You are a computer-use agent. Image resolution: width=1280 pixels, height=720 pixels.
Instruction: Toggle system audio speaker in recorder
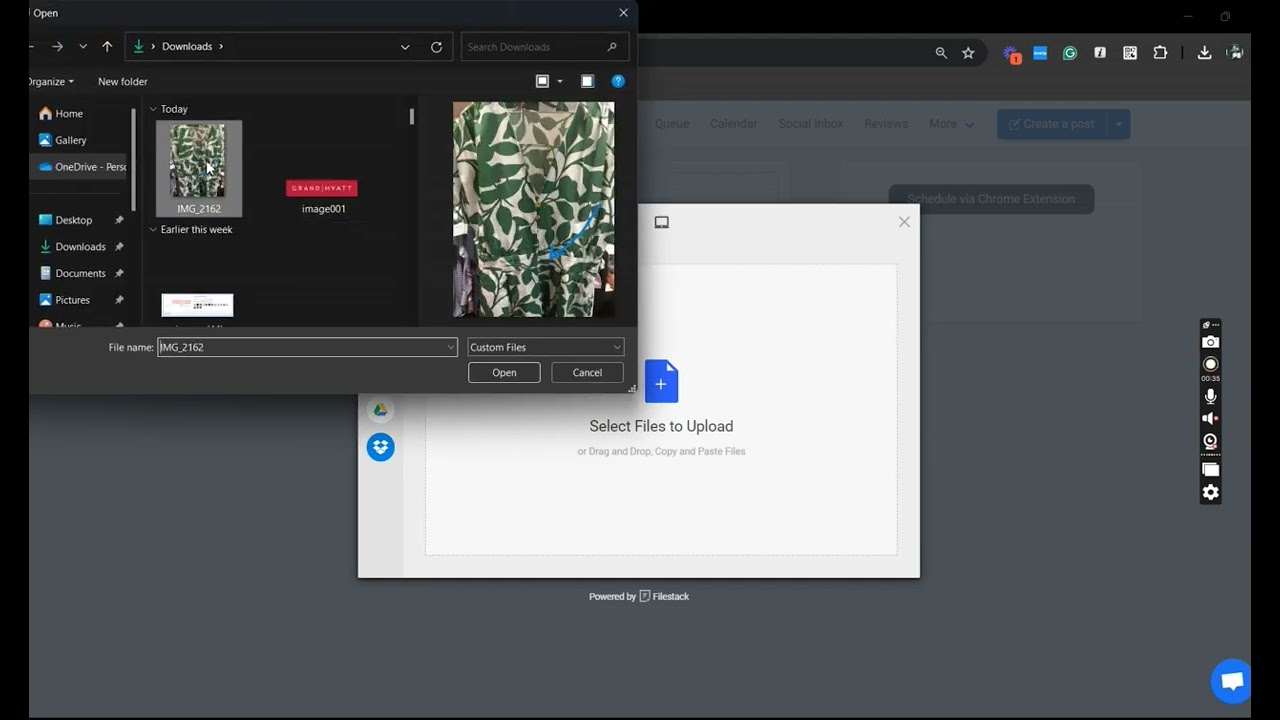click(x=1210, y=419)
